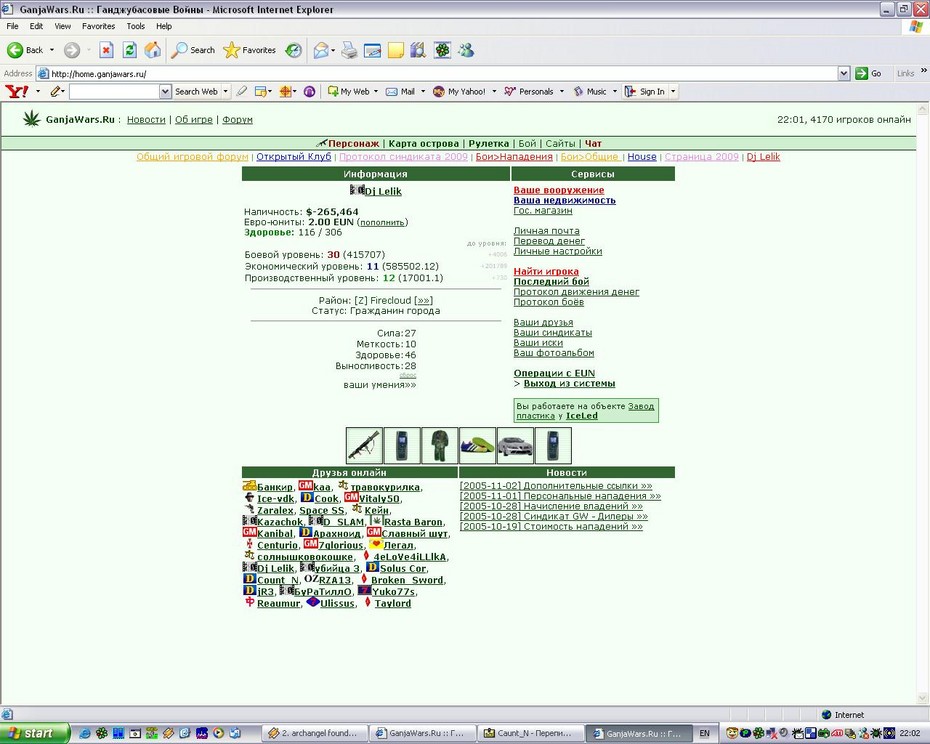Click the Messenger people icon in toolbar

(466, 50)
